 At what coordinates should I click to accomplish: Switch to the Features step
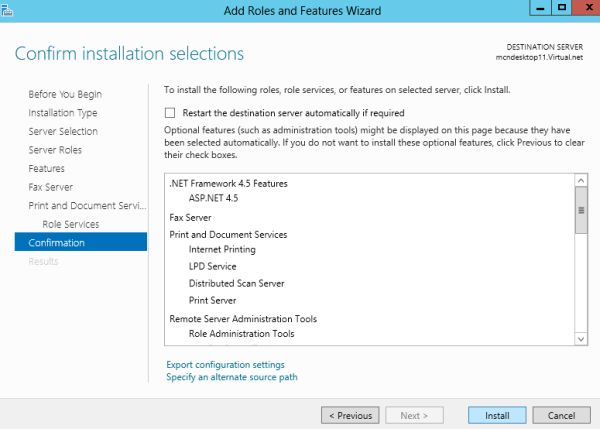coord(47,168)
